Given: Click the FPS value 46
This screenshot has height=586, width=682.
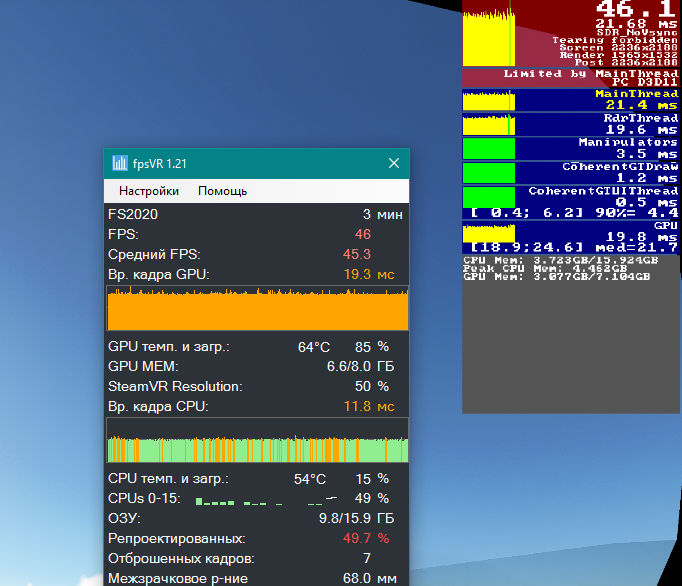Looking at the screenshot, I should pos(363,234).
